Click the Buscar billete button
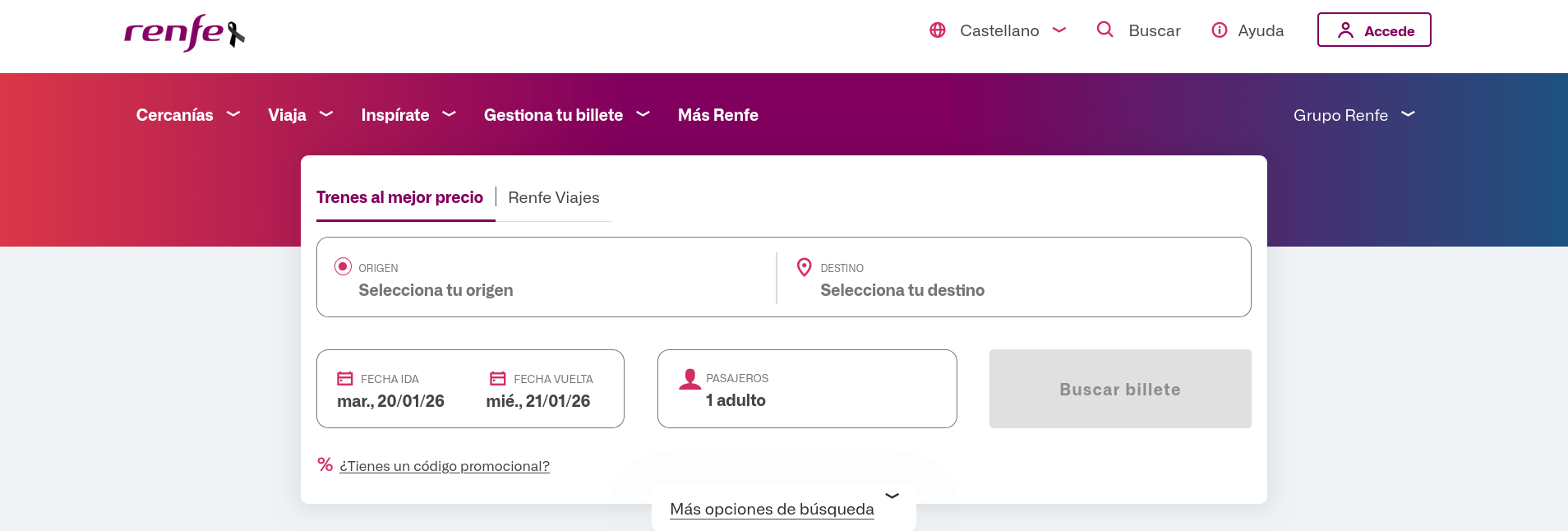This screenshot has width=1568, height=531. tap(1119, 389)
